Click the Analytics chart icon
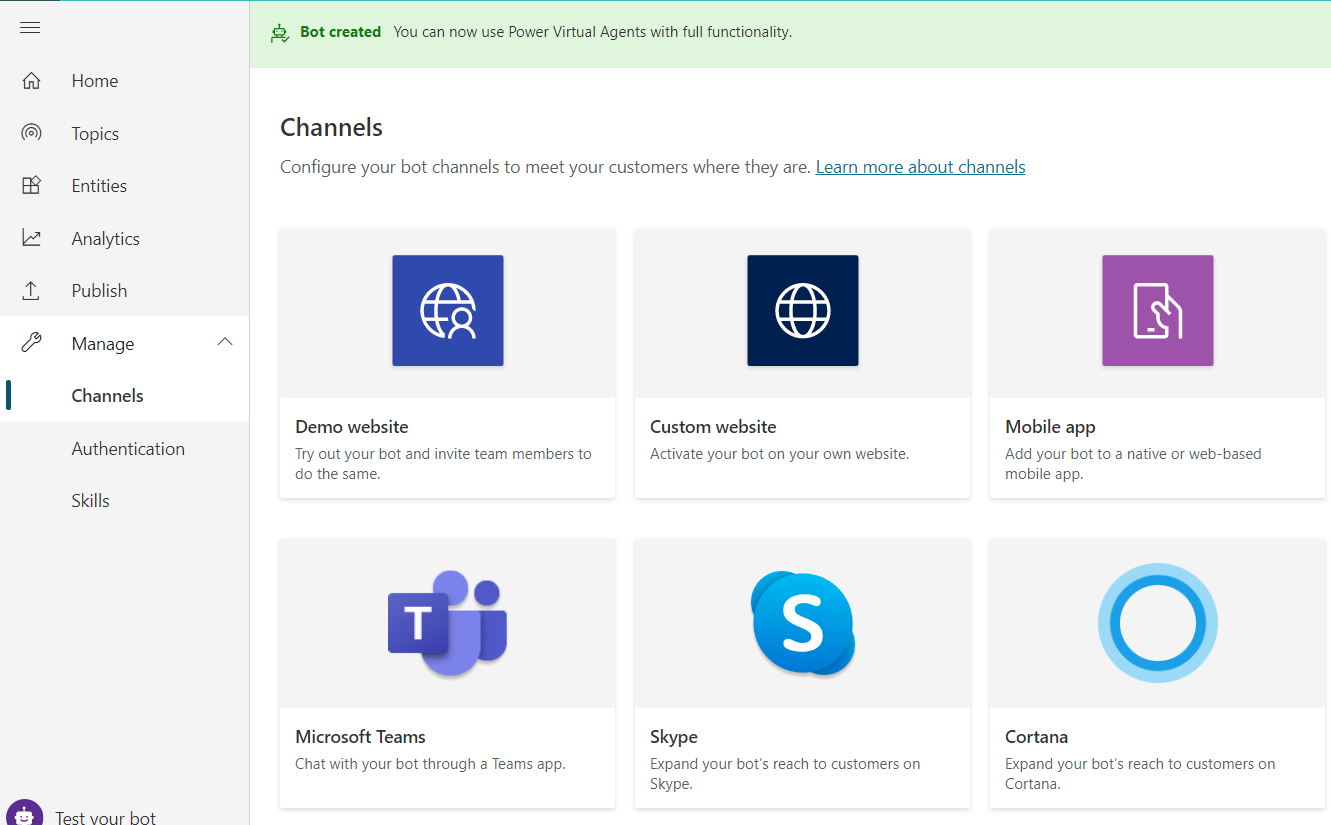 (31, 238)
